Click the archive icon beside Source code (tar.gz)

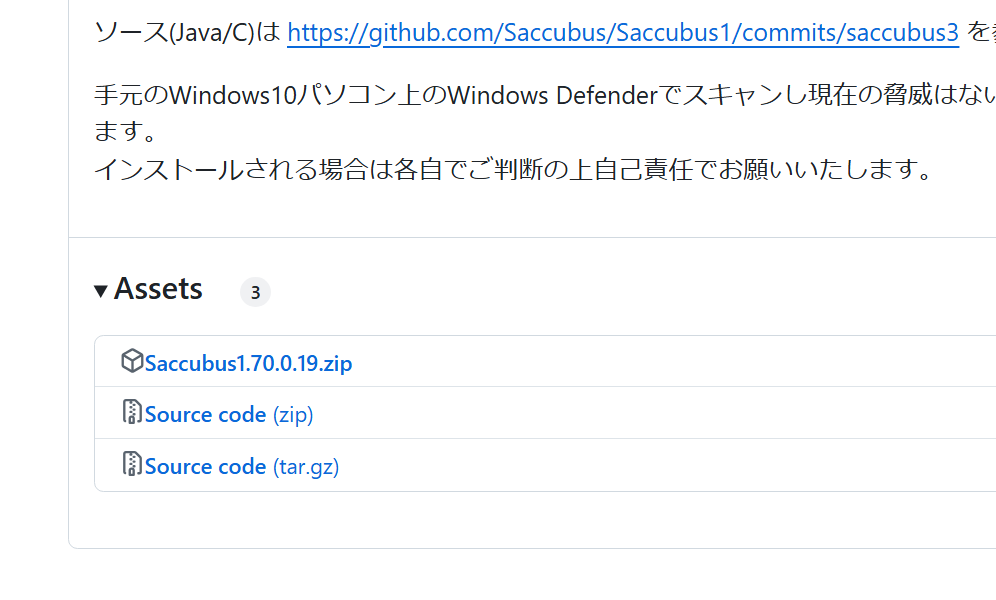132,465
